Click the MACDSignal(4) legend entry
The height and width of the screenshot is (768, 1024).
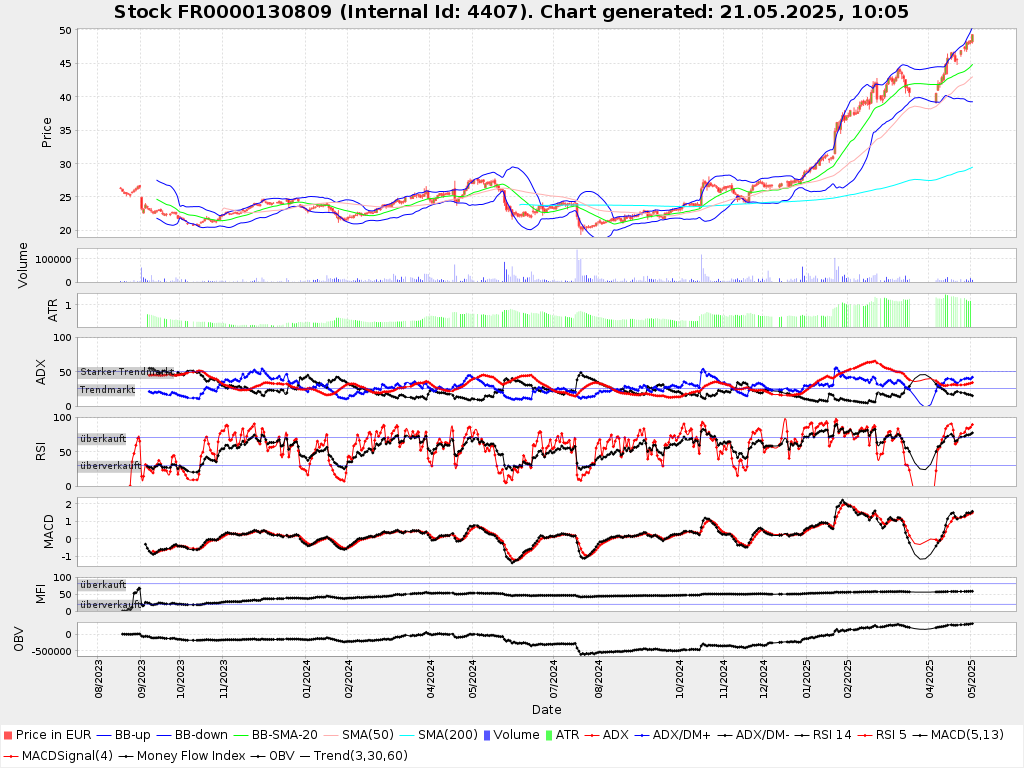[58, 756]
